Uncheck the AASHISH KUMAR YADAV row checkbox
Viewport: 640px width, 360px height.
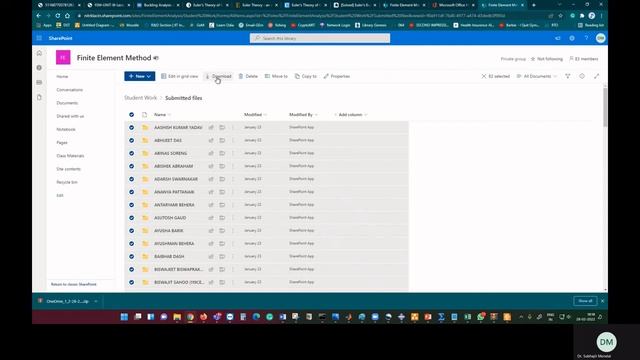tap(131, 127)
